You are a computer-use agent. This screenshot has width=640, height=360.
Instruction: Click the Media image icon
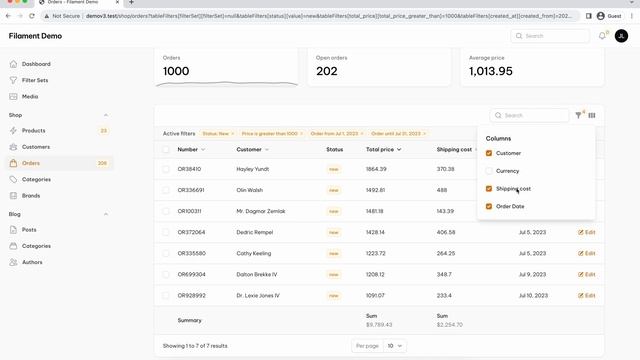[x=13, y=97]
